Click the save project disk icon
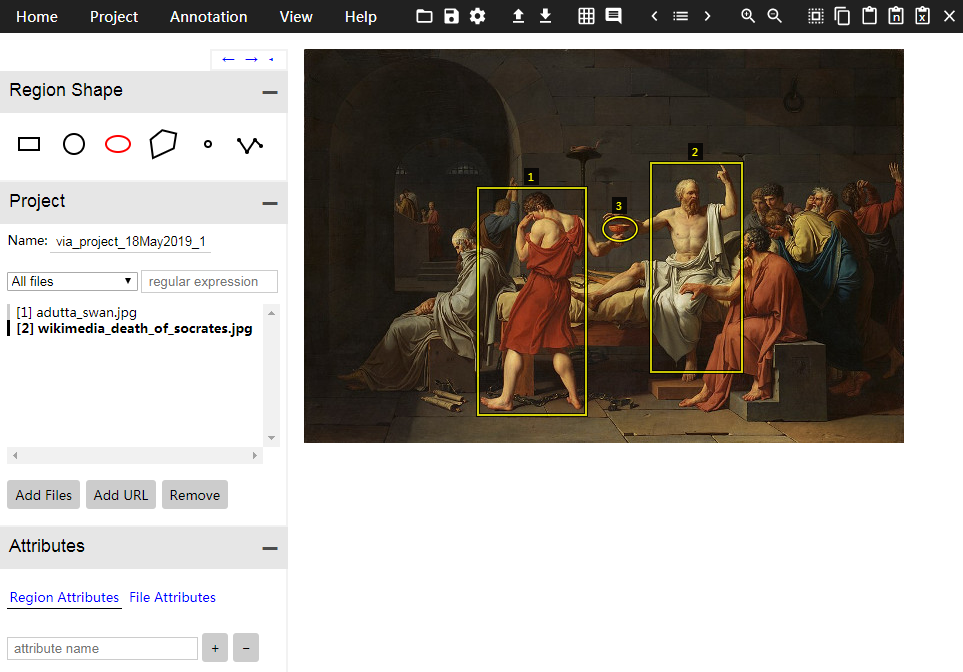Screen dimensions: 963x672 (451, 16)
